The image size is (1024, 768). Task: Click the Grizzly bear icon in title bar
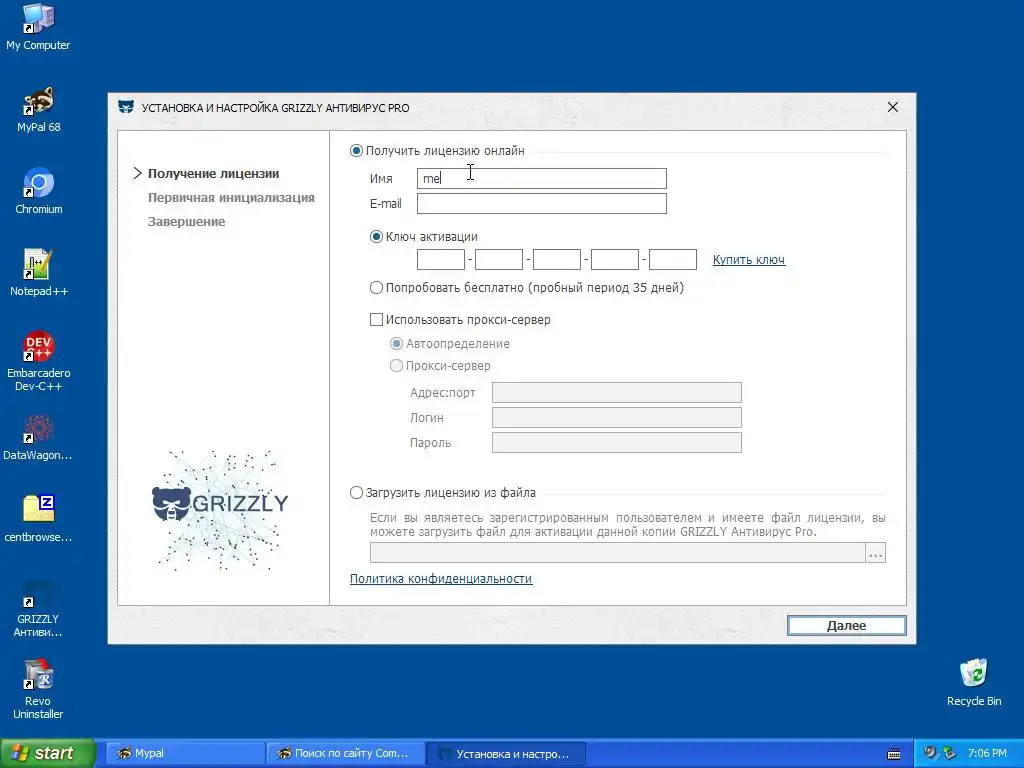[126, 107]
